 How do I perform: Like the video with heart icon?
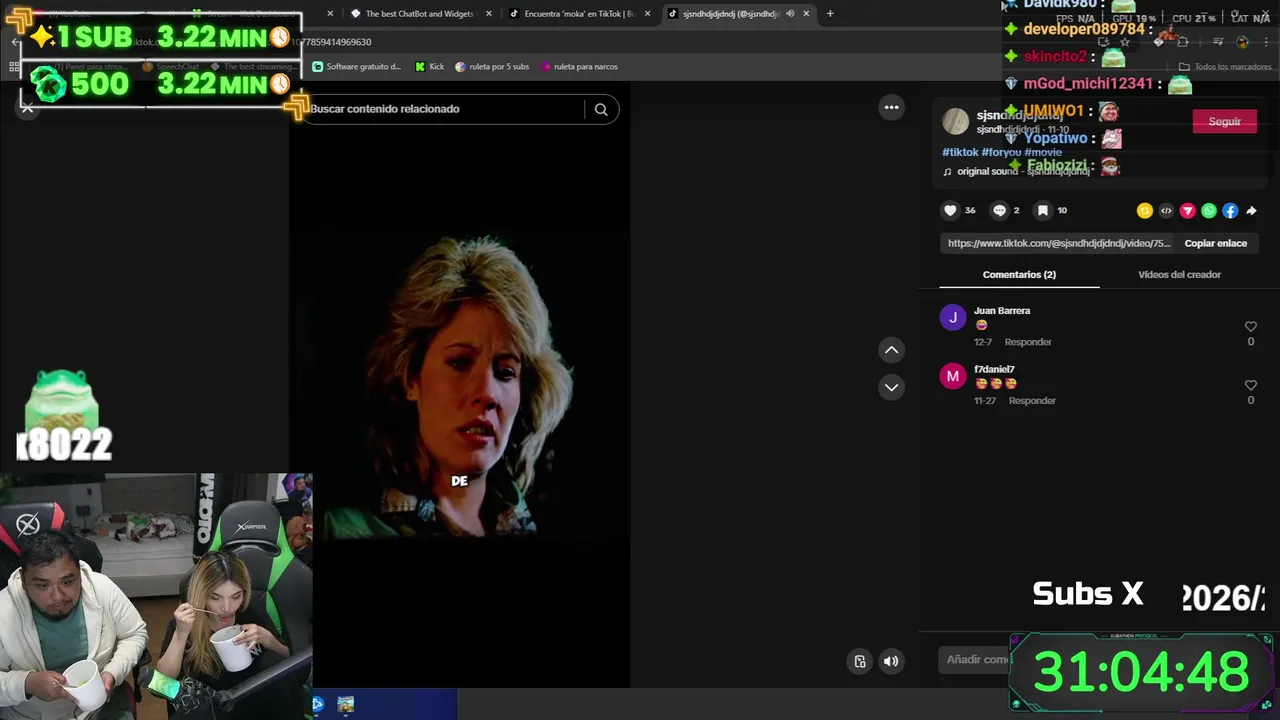click(950, 210)
